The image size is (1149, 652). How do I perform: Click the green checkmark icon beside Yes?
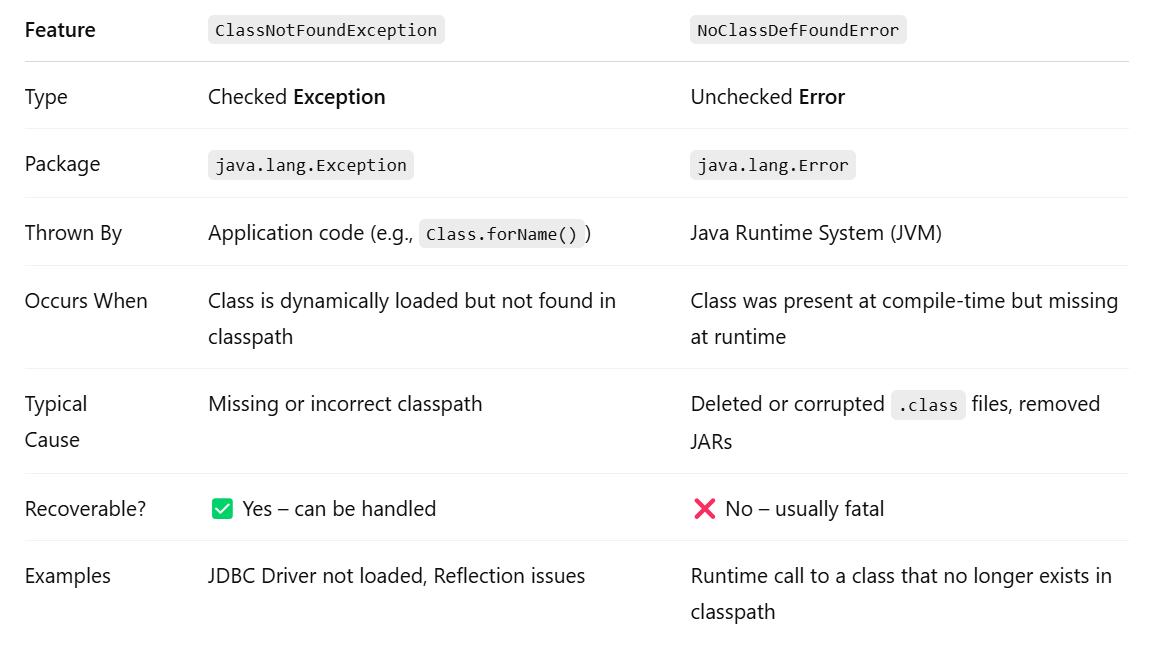pos(222,509)
